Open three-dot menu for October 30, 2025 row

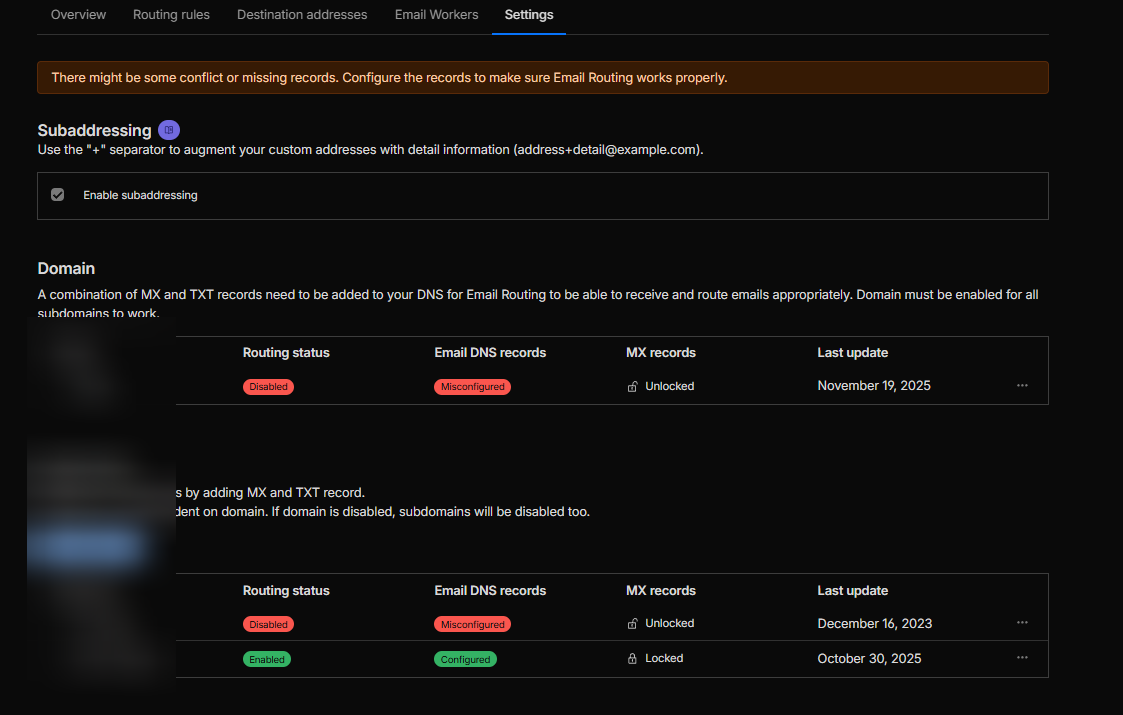pyautogui.click(x=1022, y=658)
